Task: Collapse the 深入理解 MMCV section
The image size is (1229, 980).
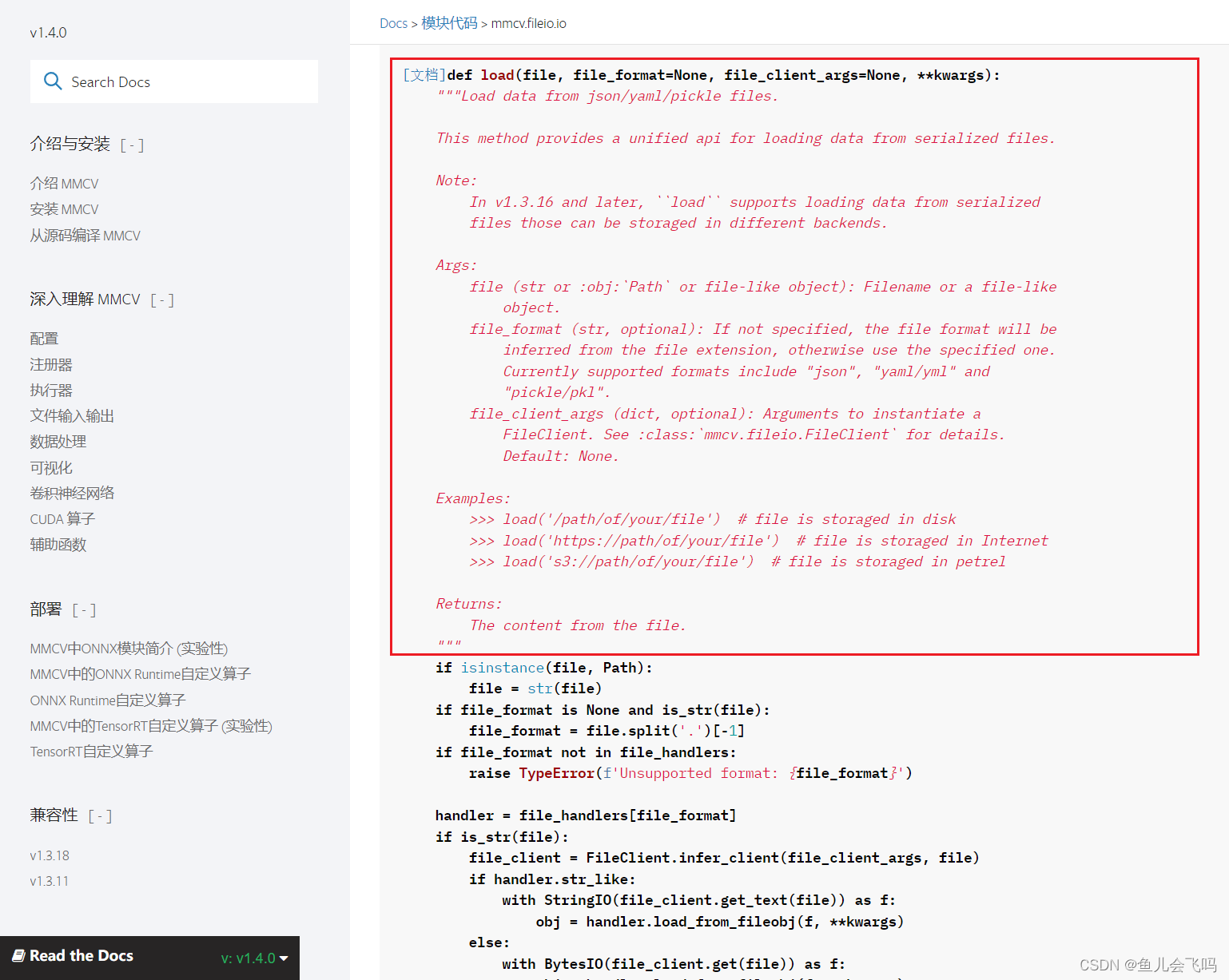Action: pyautogui.click(x=162, y=300)
